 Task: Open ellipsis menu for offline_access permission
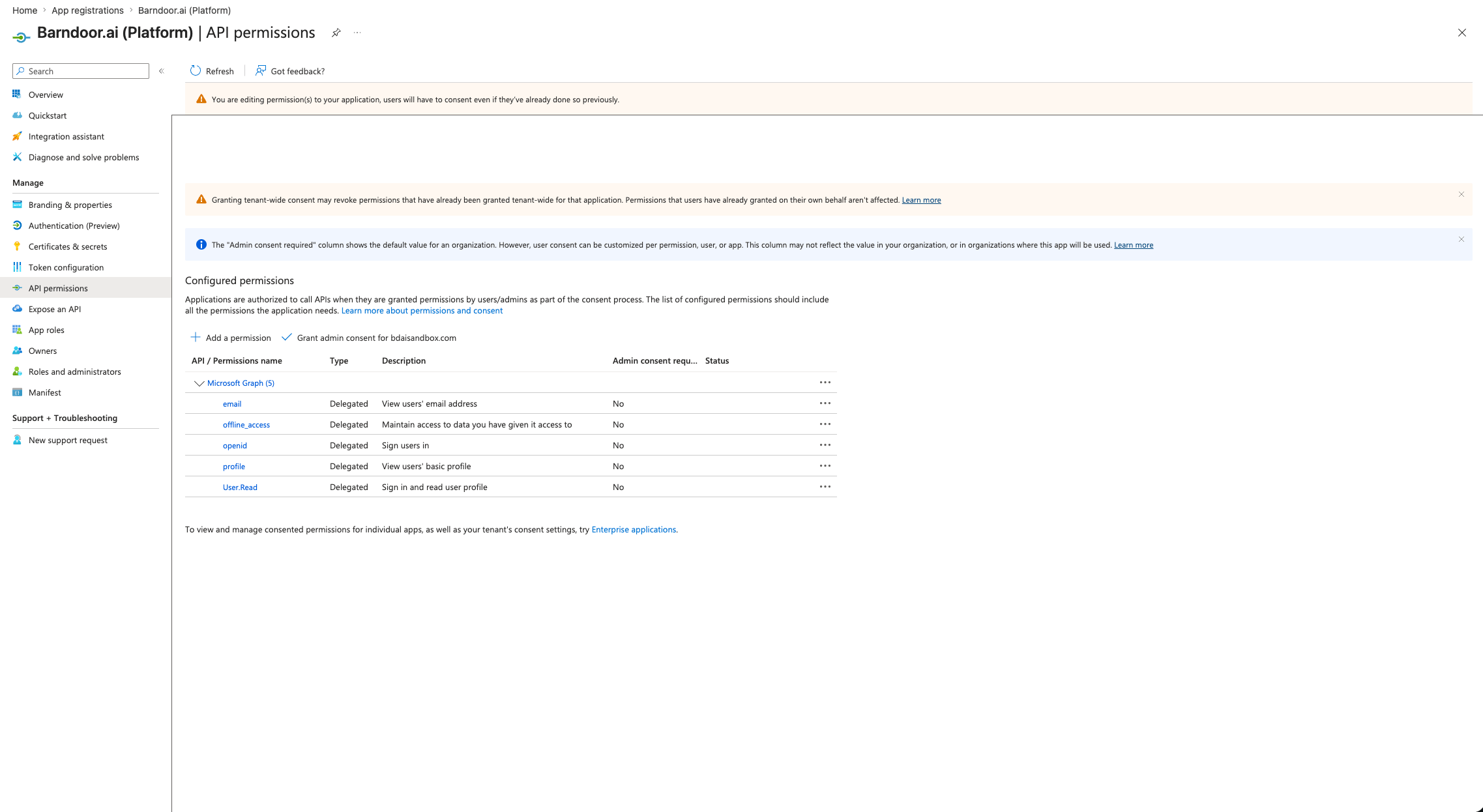(825, 424)
